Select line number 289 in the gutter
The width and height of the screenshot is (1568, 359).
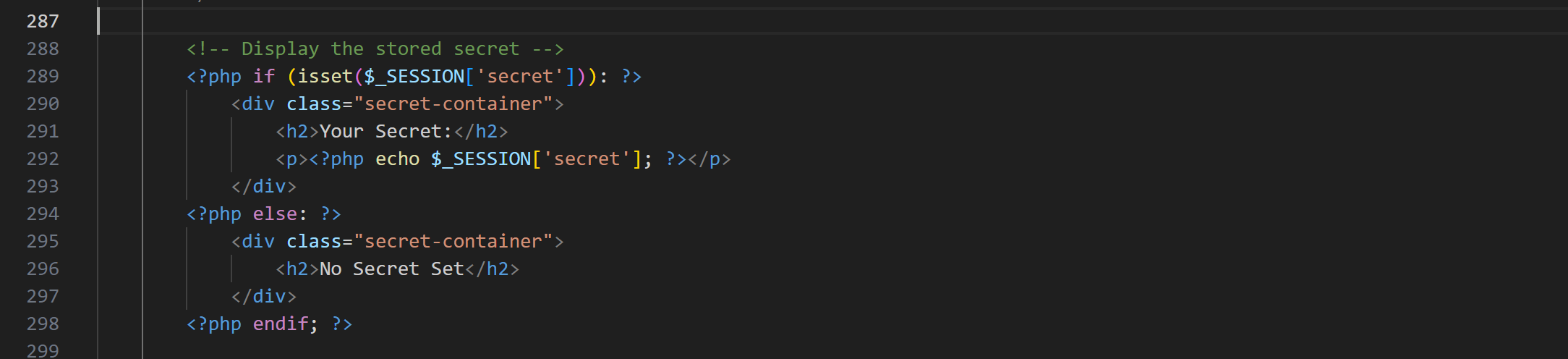43,76
